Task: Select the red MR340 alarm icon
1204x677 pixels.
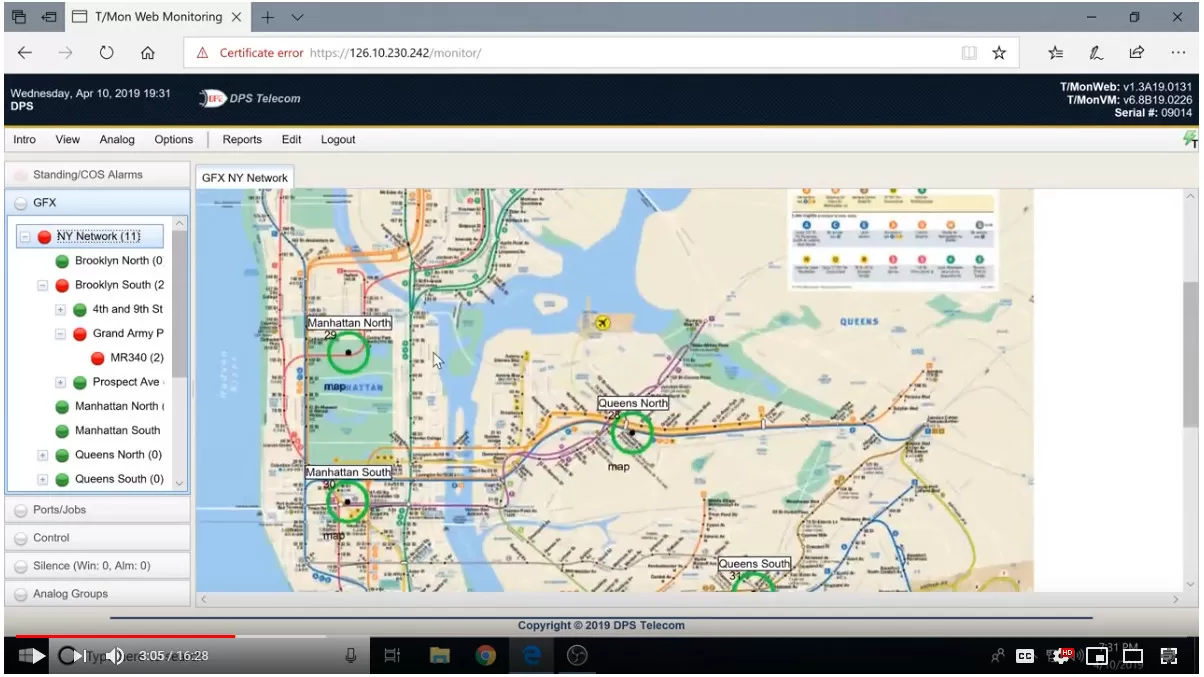Action: 98,358
